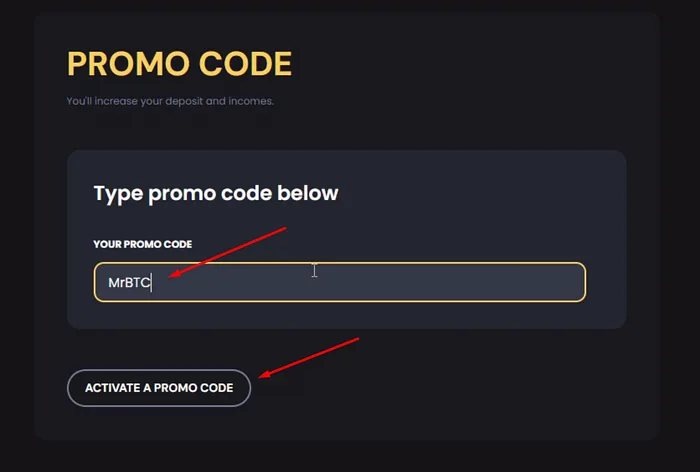Click the word deposit in the subtitle

point(195,101)
